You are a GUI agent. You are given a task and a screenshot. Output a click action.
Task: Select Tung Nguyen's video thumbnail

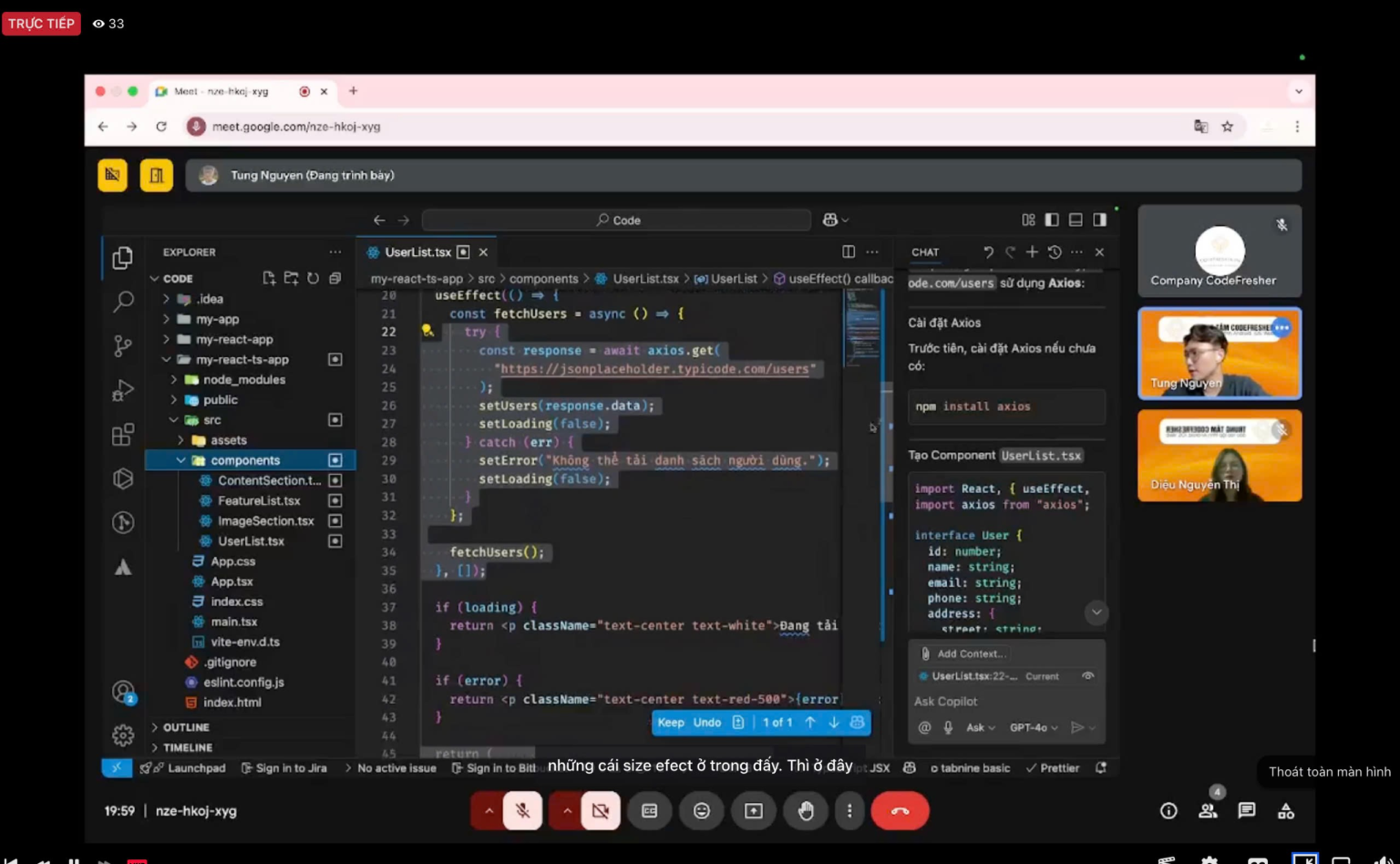pos(1220,354)
